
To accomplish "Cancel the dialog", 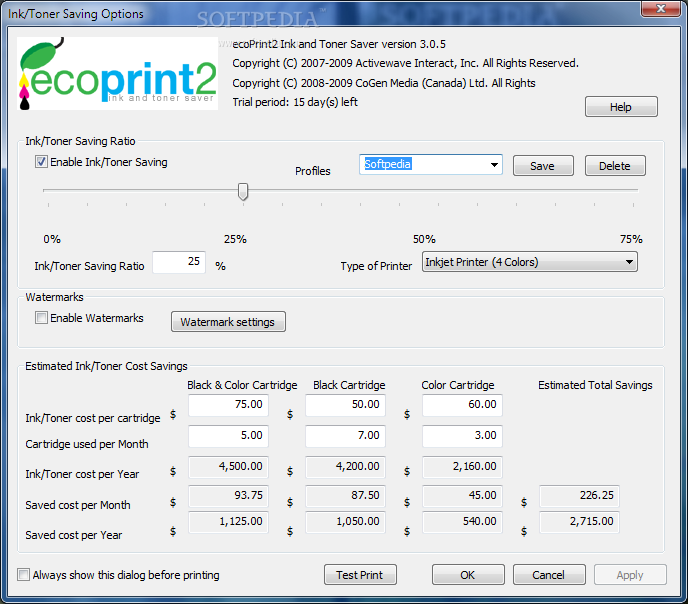I will pos(549,575).
